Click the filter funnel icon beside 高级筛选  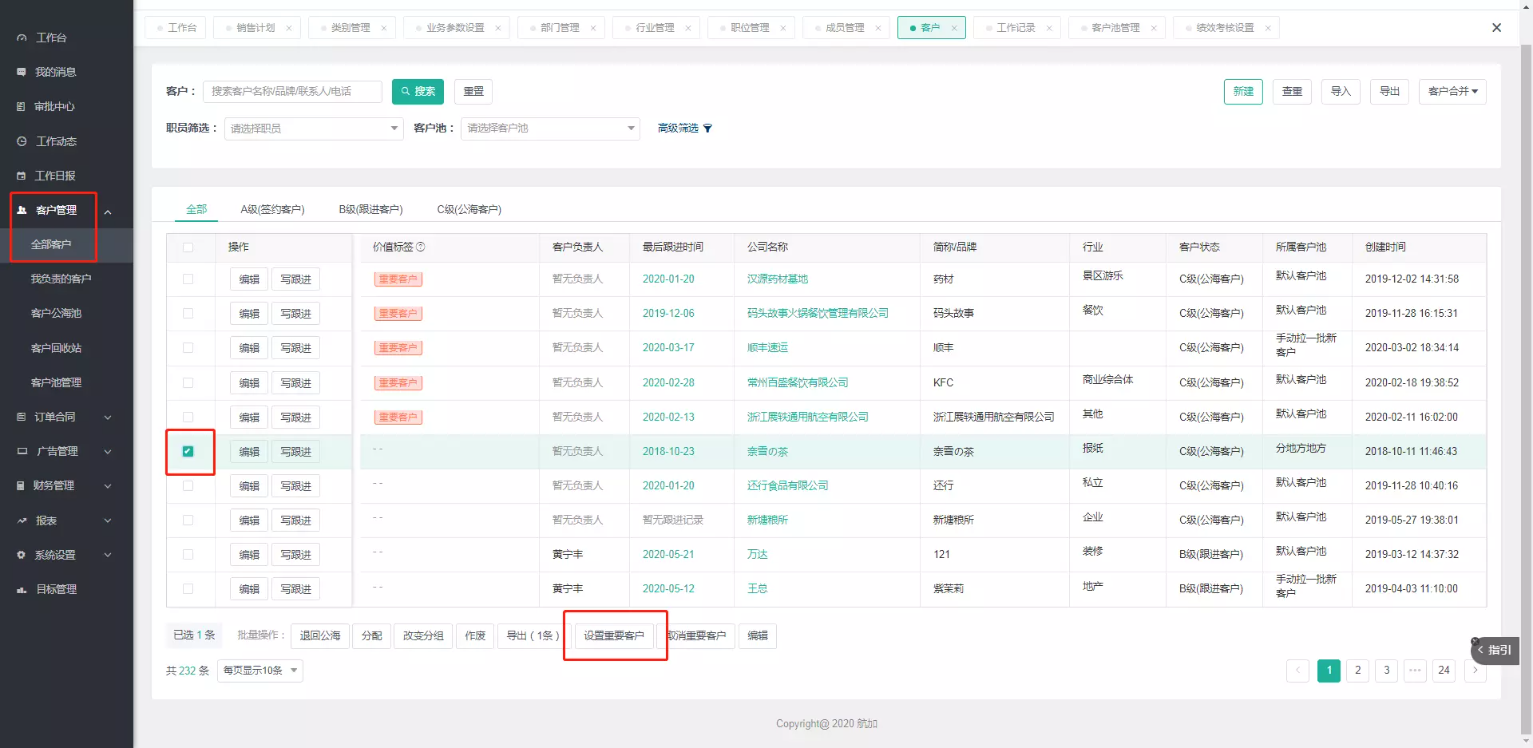708,128
